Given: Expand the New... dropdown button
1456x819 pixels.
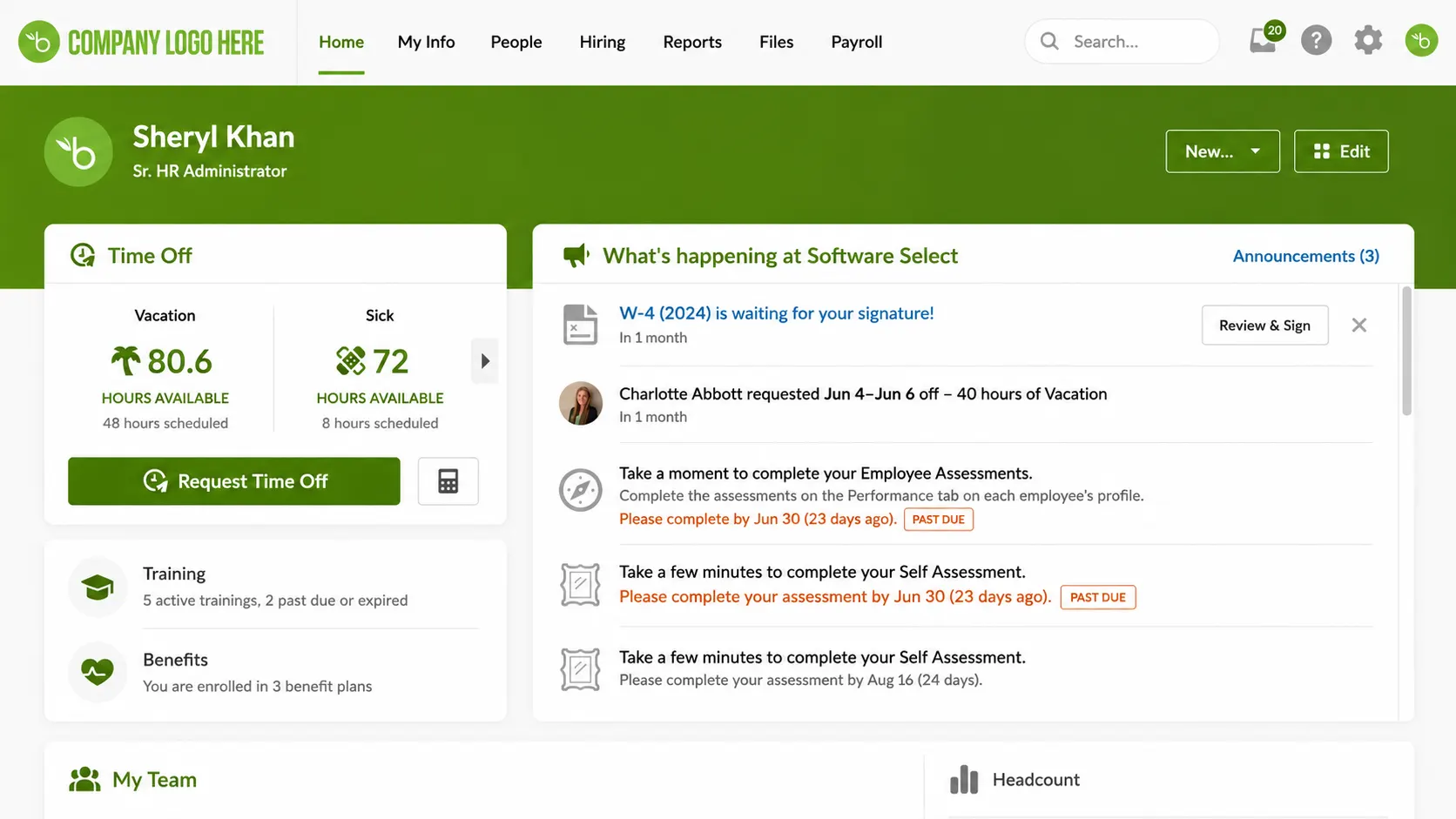Looking at the screenshot, I should (x=1223, y=151).
